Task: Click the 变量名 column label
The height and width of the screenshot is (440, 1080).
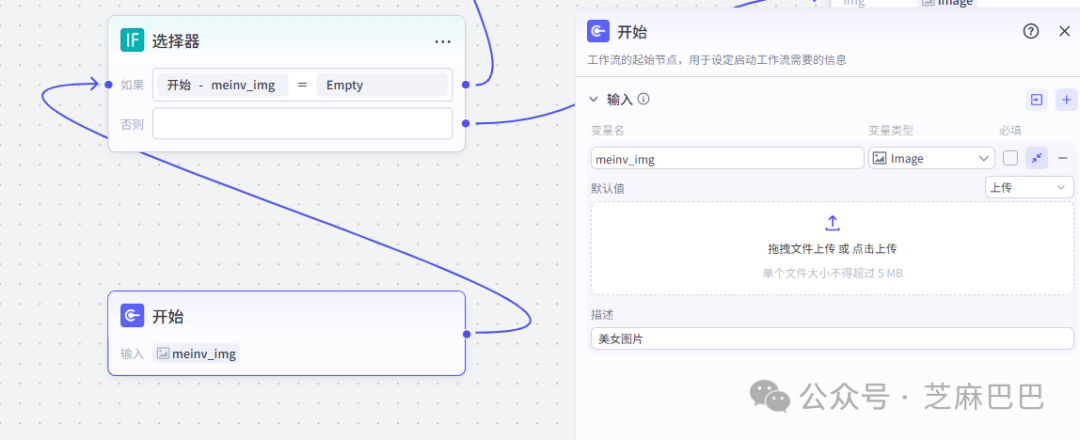Action: 608,131
